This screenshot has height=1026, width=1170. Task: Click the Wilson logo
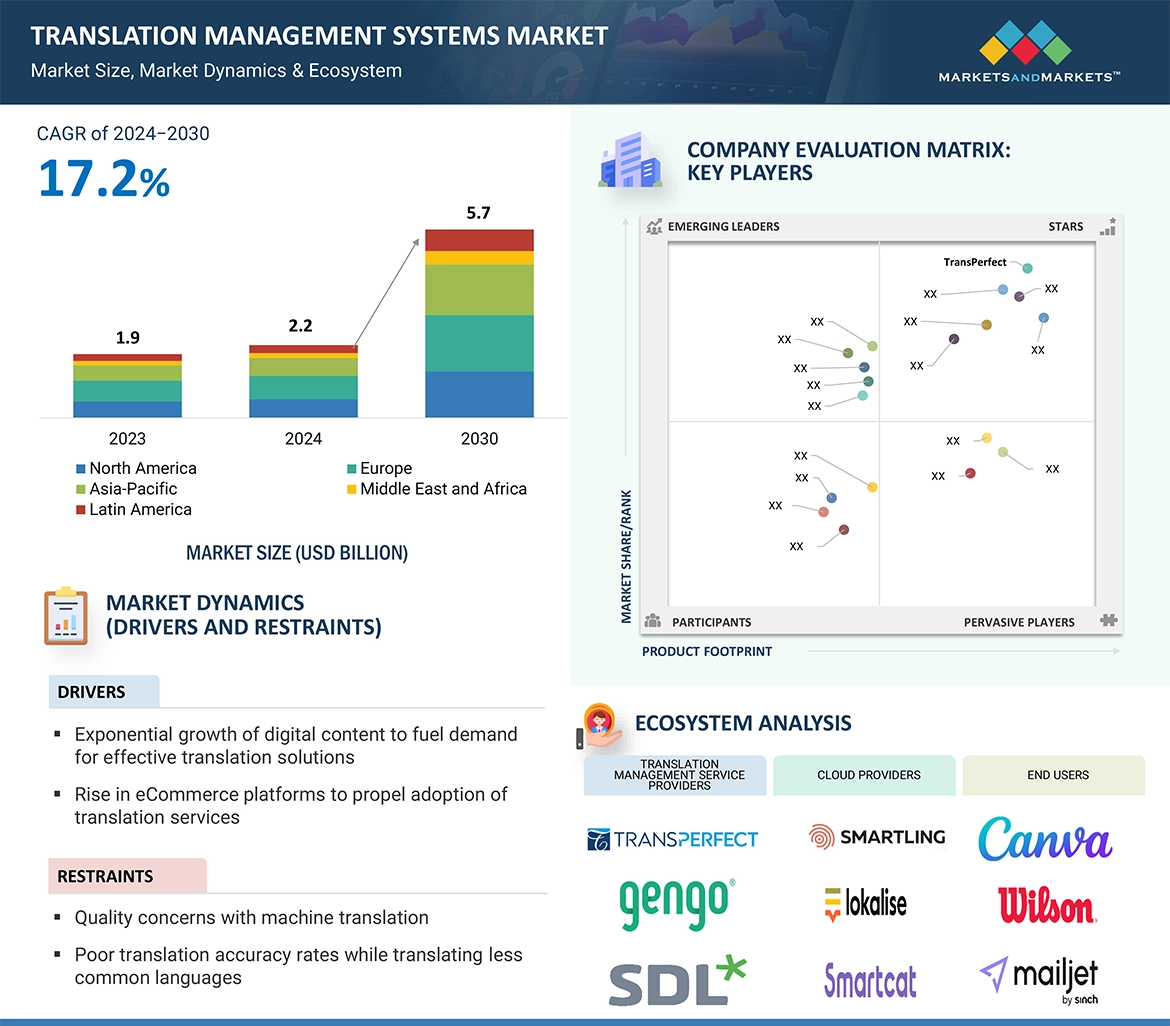click(1046, 906)
